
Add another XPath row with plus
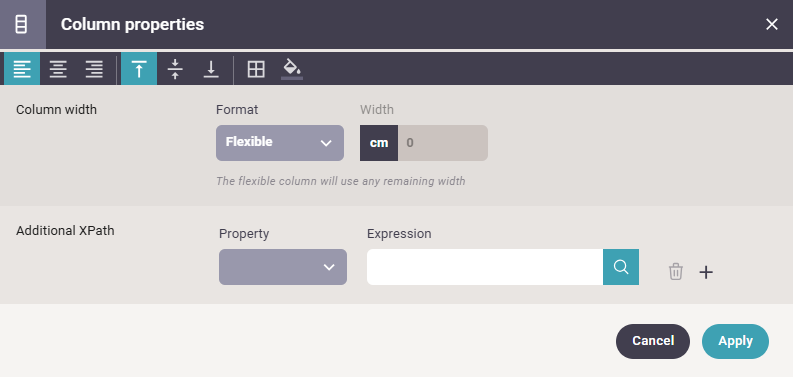(706, 272)
